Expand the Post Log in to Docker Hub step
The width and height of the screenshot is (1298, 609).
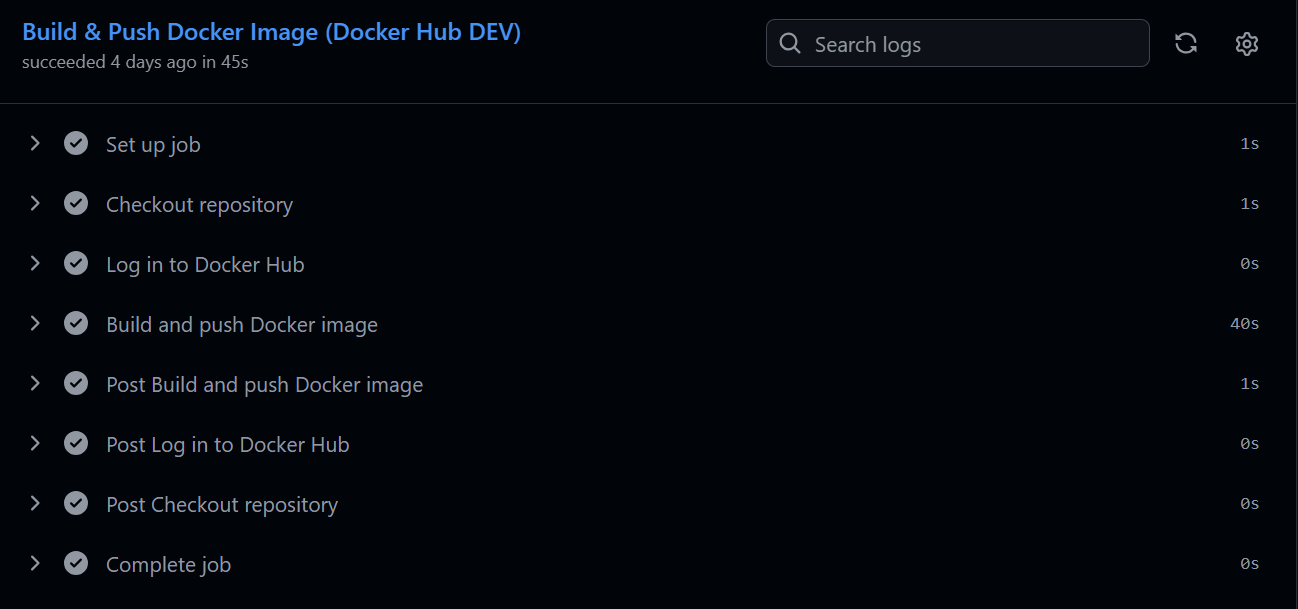36,443
